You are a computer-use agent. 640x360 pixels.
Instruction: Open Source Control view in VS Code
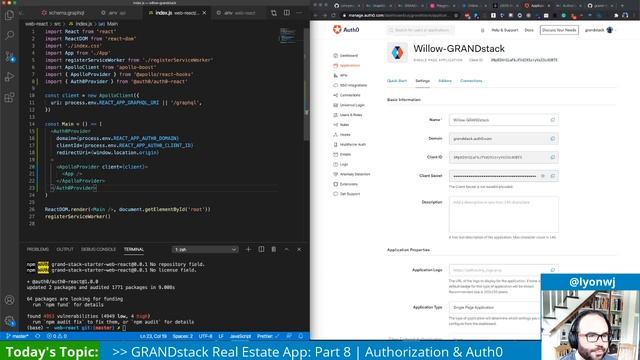tap(9, 56)
